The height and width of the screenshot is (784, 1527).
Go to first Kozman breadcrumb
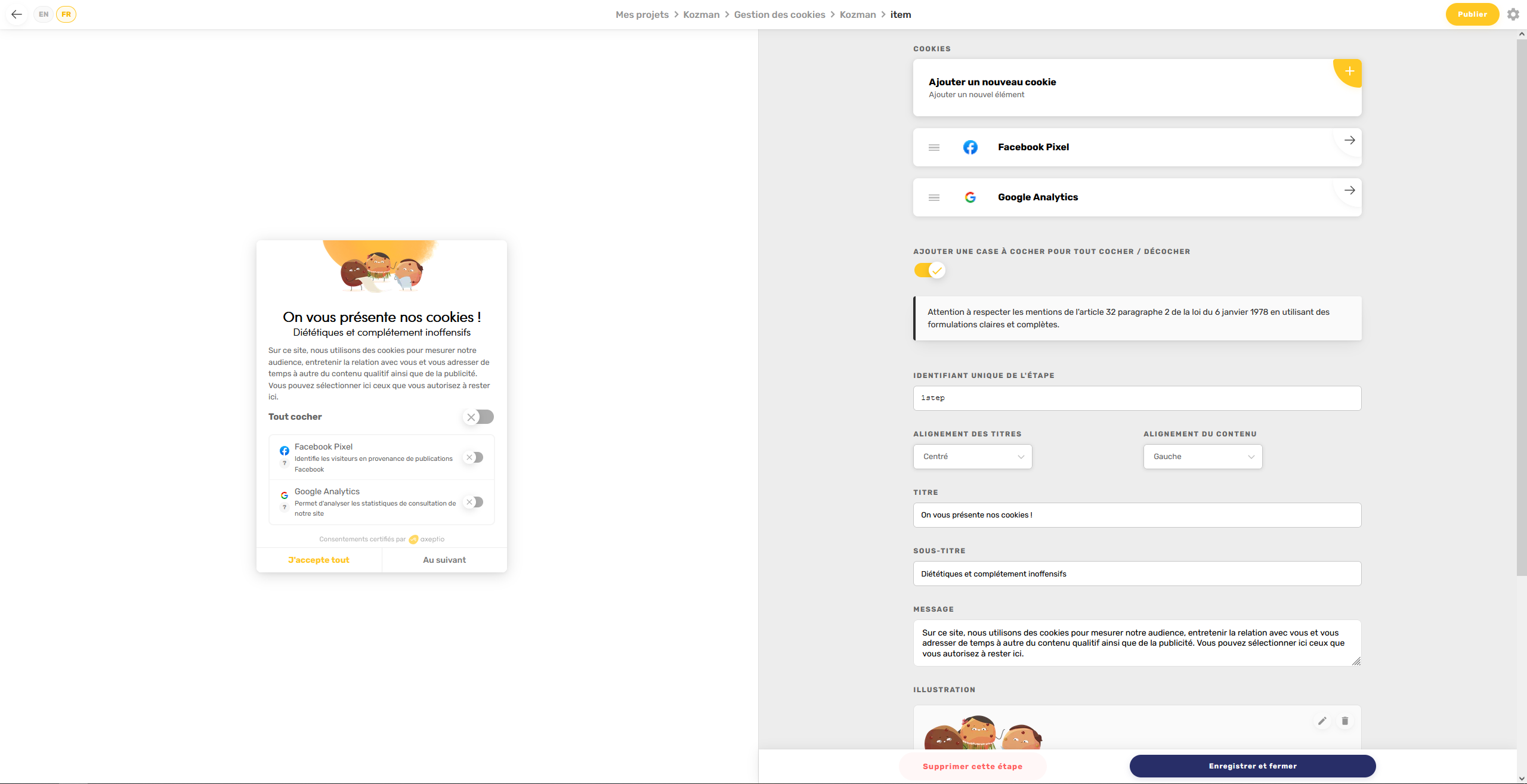click(701, 15)
